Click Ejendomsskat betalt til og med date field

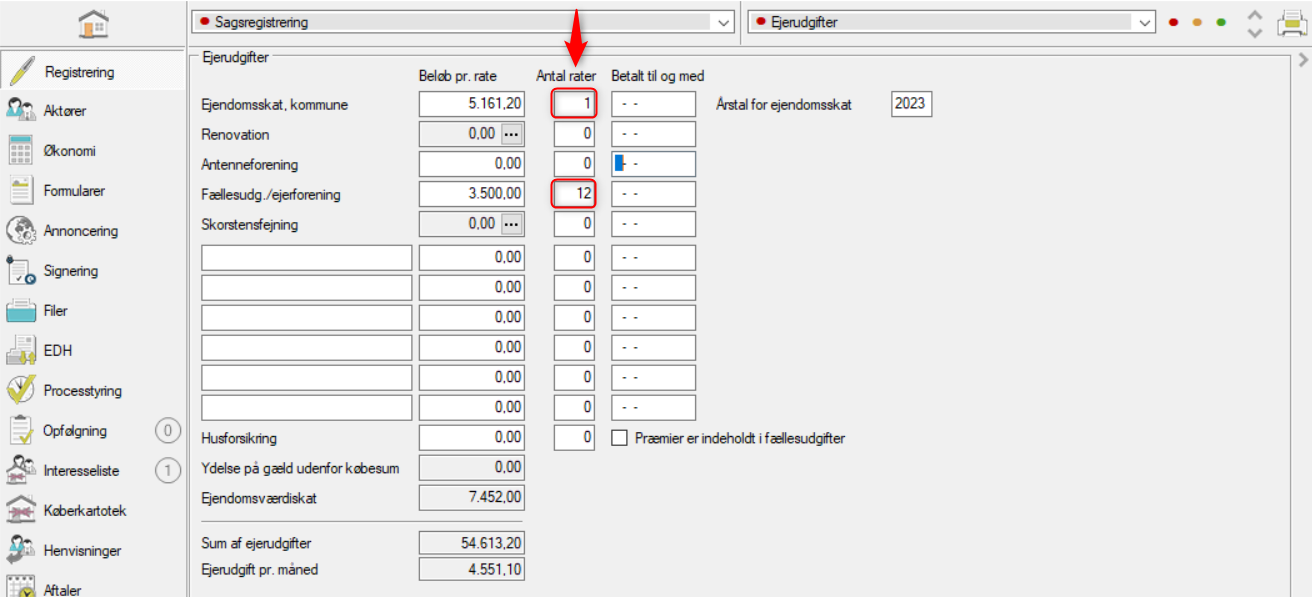(x=654, y=104)
